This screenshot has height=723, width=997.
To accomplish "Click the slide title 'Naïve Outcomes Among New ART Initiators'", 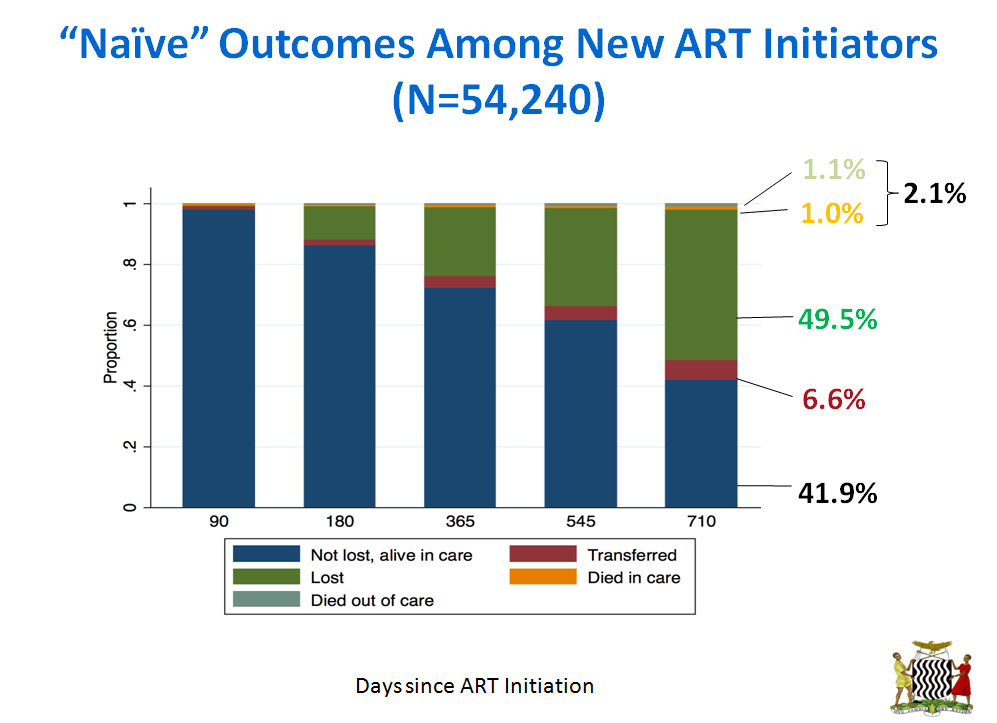I will pos(498,44).
